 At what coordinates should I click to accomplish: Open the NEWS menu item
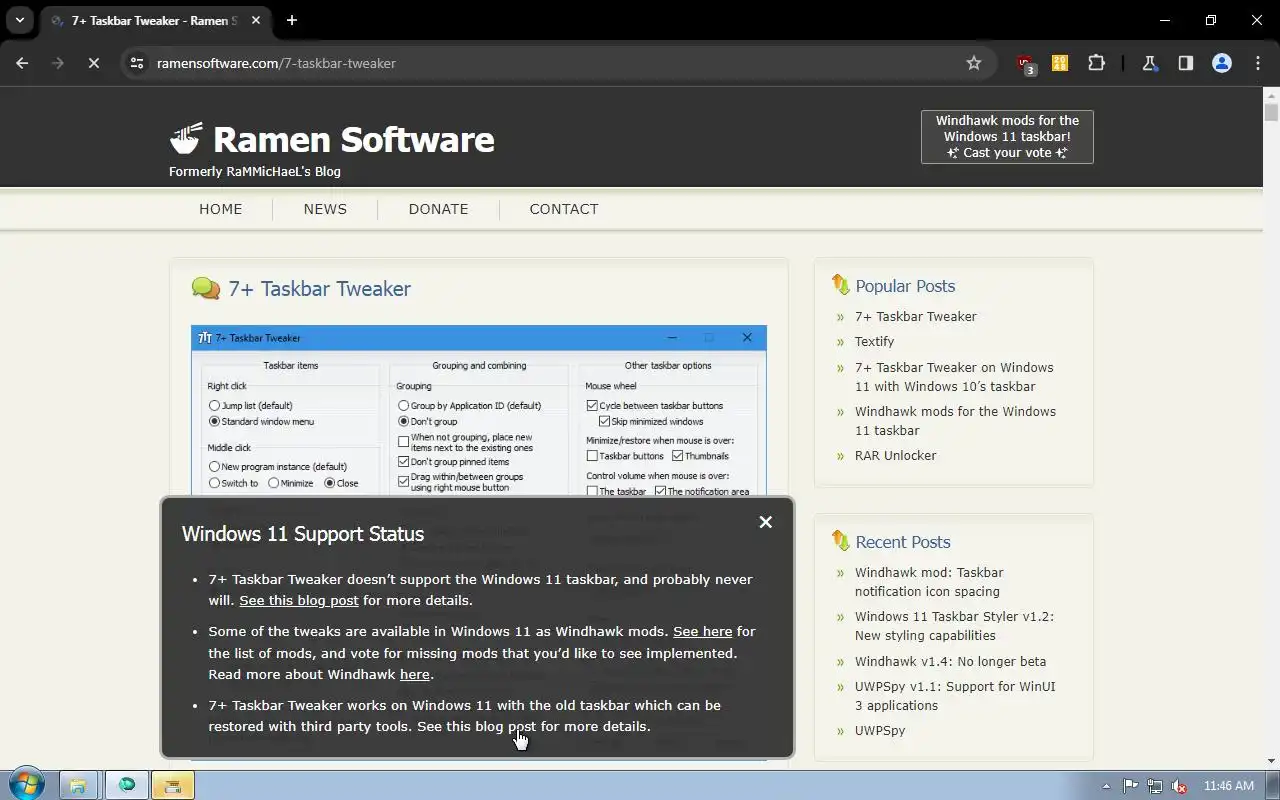[x=325, y=209]
